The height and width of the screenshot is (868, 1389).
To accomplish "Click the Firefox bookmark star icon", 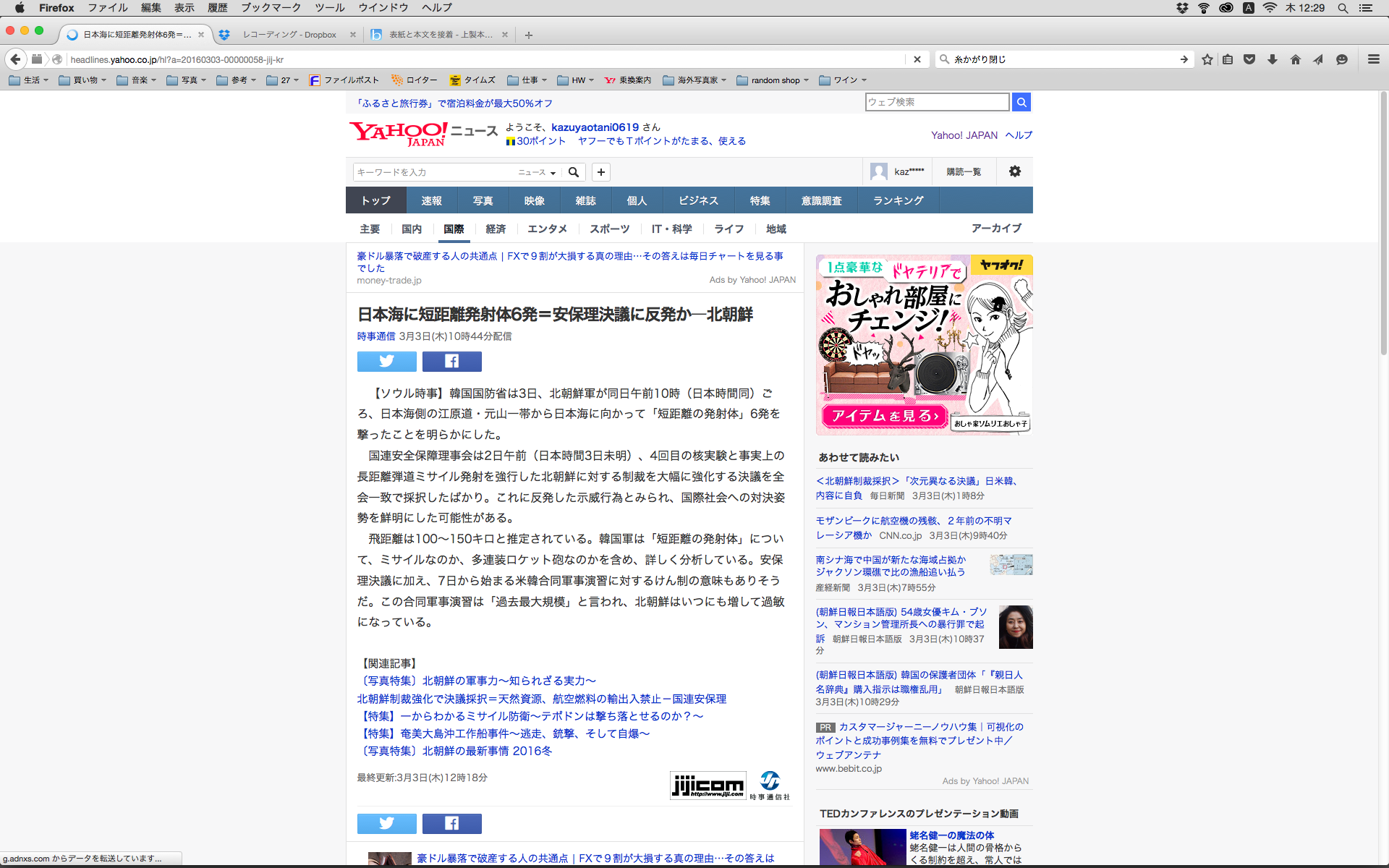I will (x=1207, y=59).
